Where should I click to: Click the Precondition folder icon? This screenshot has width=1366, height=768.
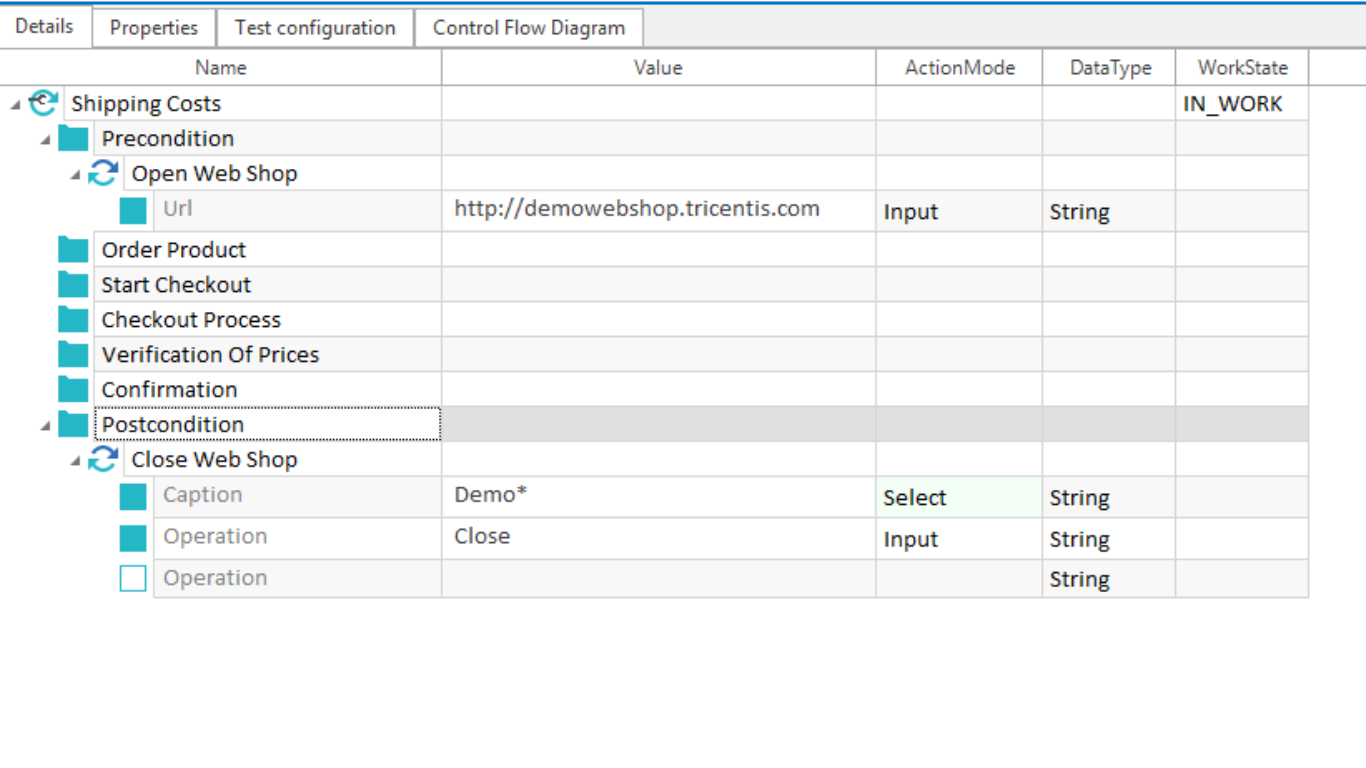click(x=73, y=139)
